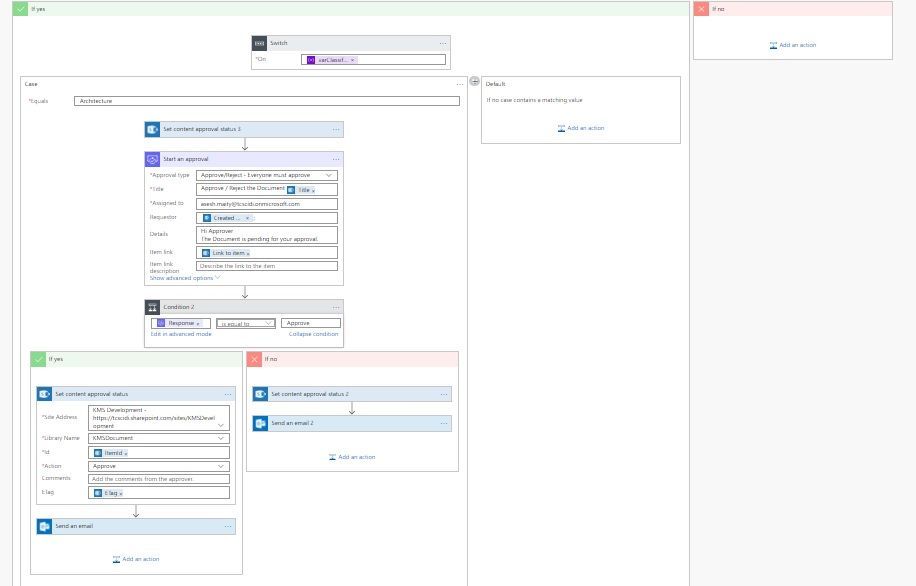
Task: Open the Switch card's ellipsis menu
Action: 443,43
